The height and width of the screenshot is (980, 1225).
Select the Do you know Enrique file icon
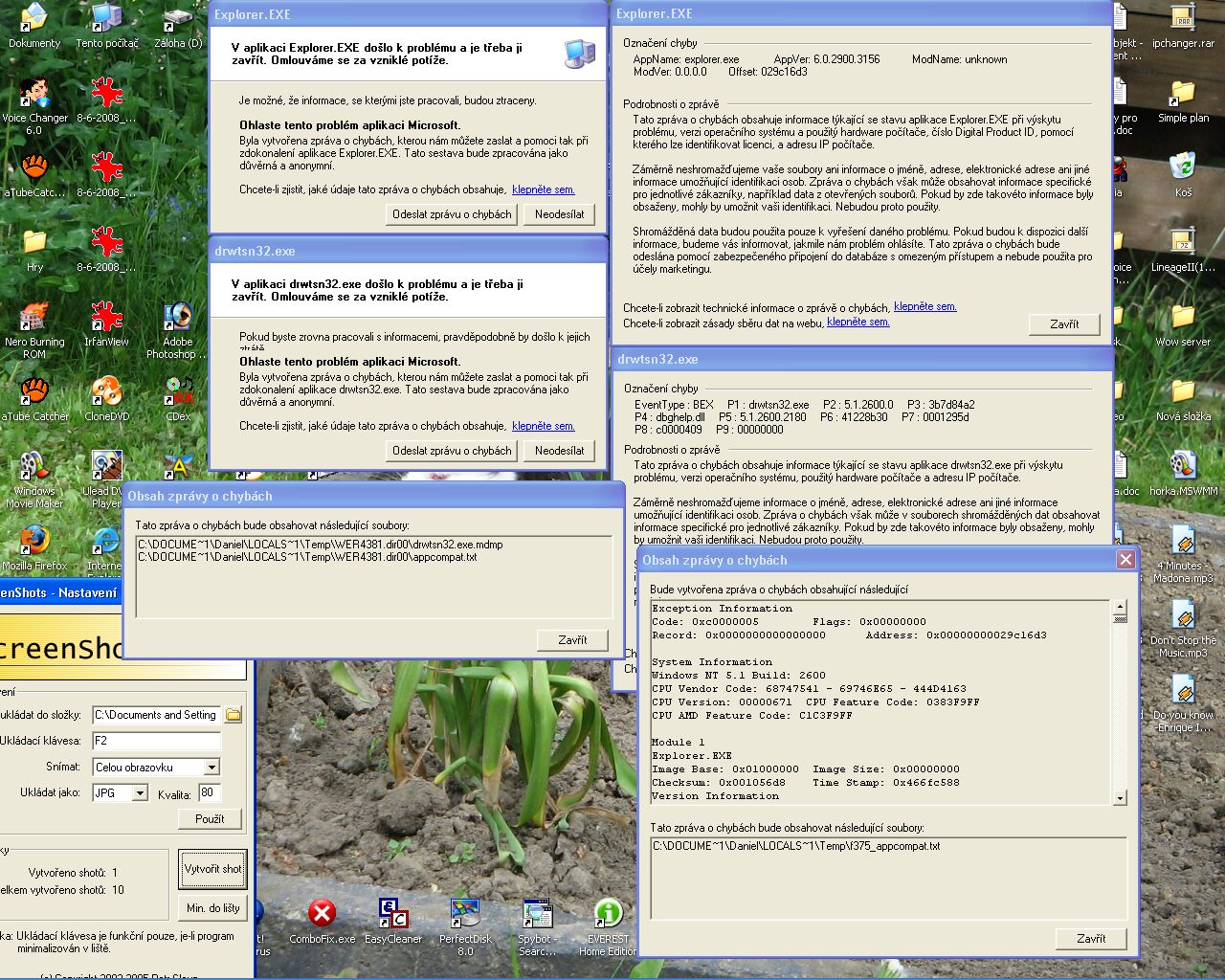click(1183, 703)
